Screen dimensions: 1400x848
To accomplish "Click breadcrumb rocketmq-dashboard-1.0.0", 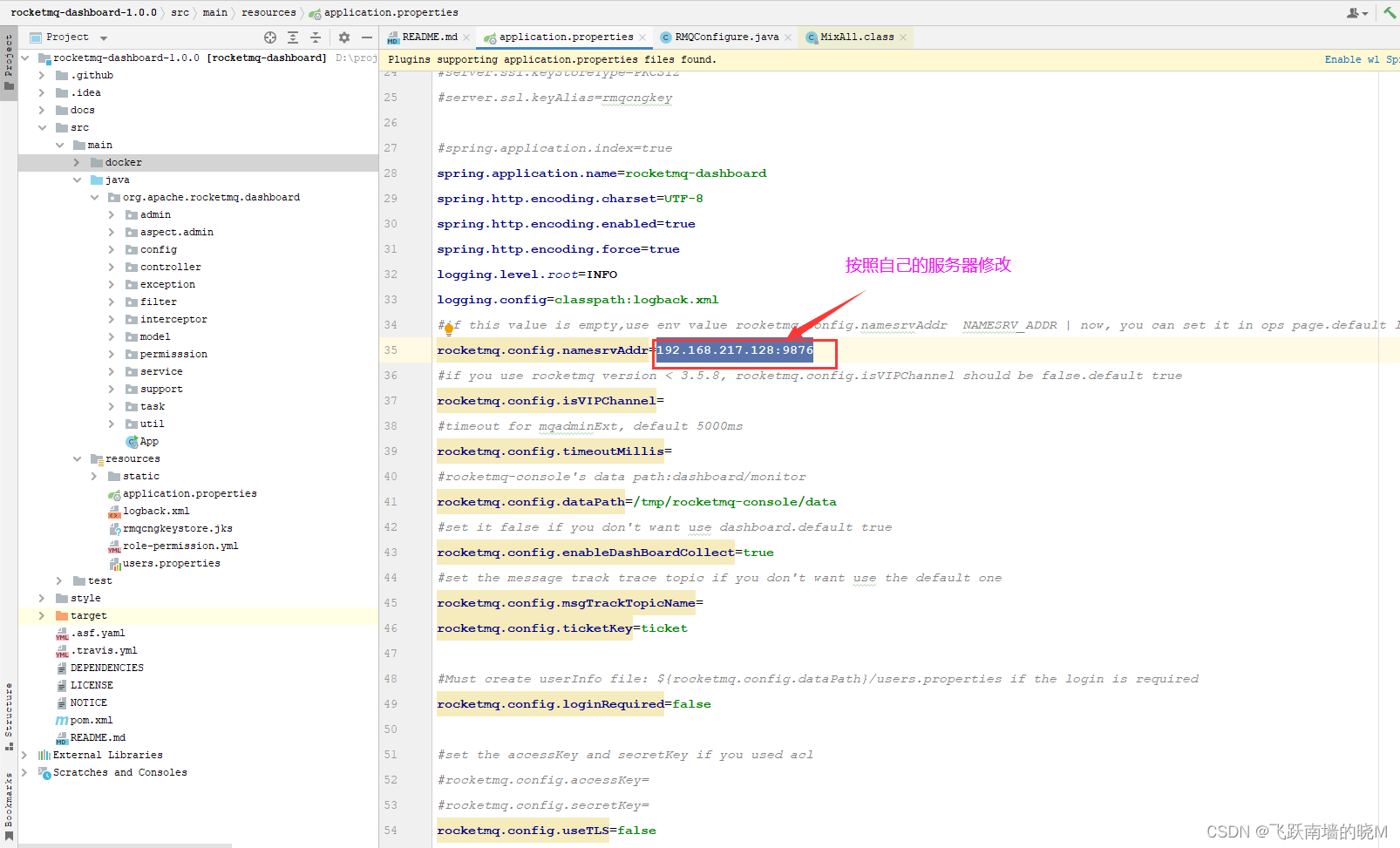I will [84, 12].
